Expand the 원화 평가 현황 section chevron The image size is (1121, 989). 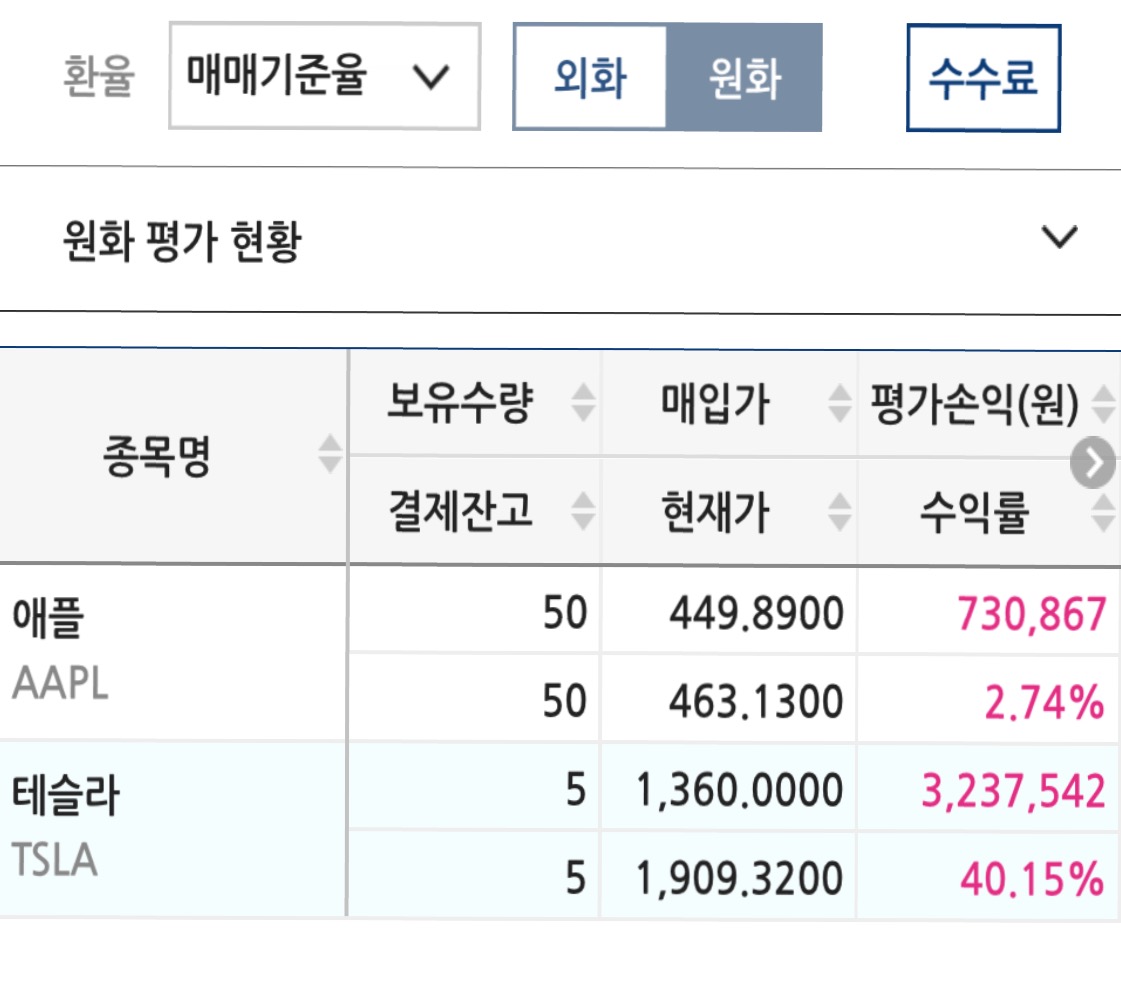click(1060, 237)
